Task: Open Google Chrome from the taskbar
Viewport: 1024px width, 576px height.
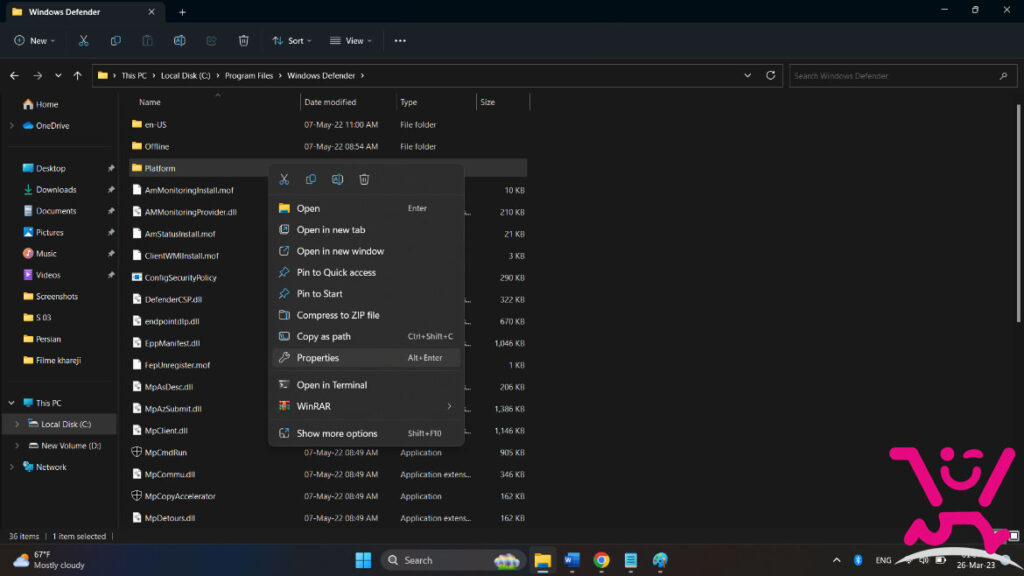Action: pos(601,560)
